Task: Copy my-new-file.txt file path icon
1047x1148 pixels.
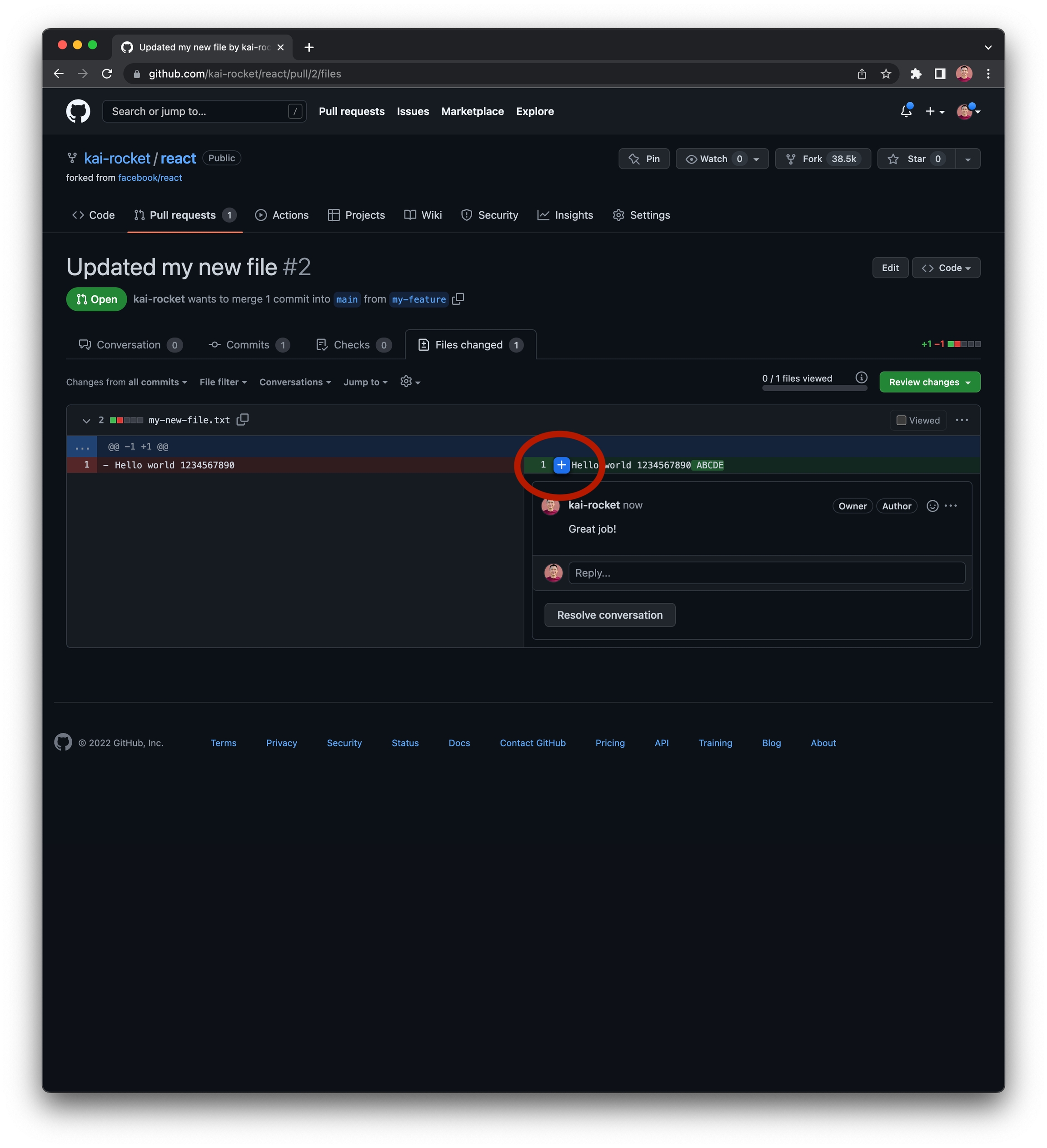Action: tap(243, 420)
